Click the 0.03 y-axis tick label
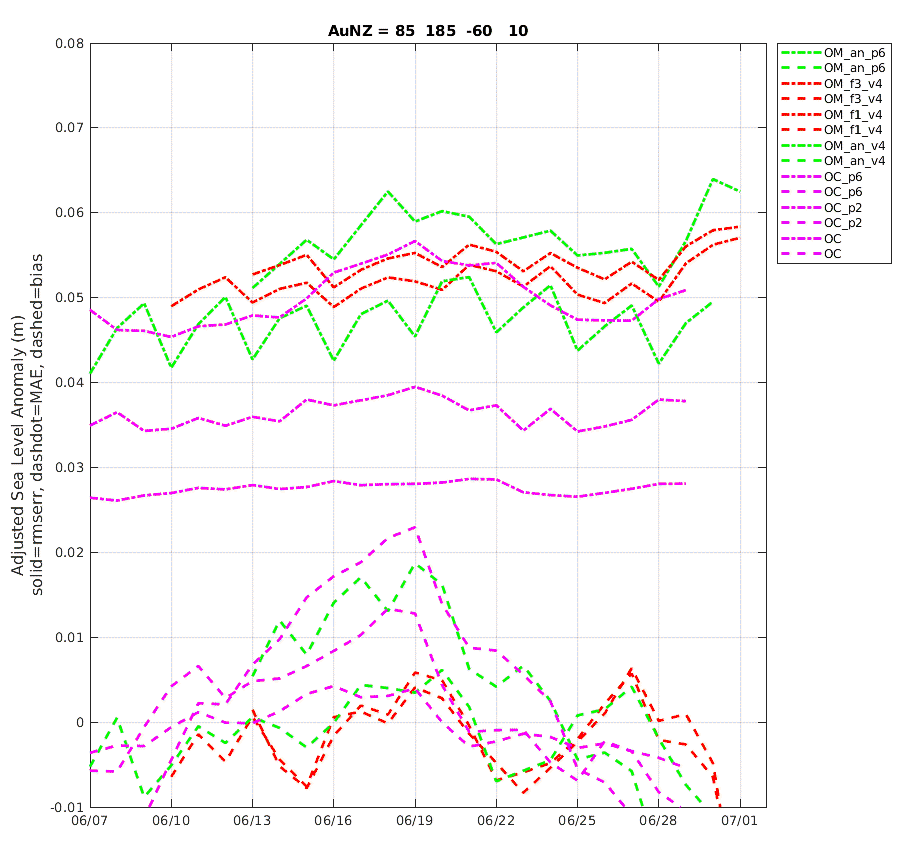 (69, 467)
